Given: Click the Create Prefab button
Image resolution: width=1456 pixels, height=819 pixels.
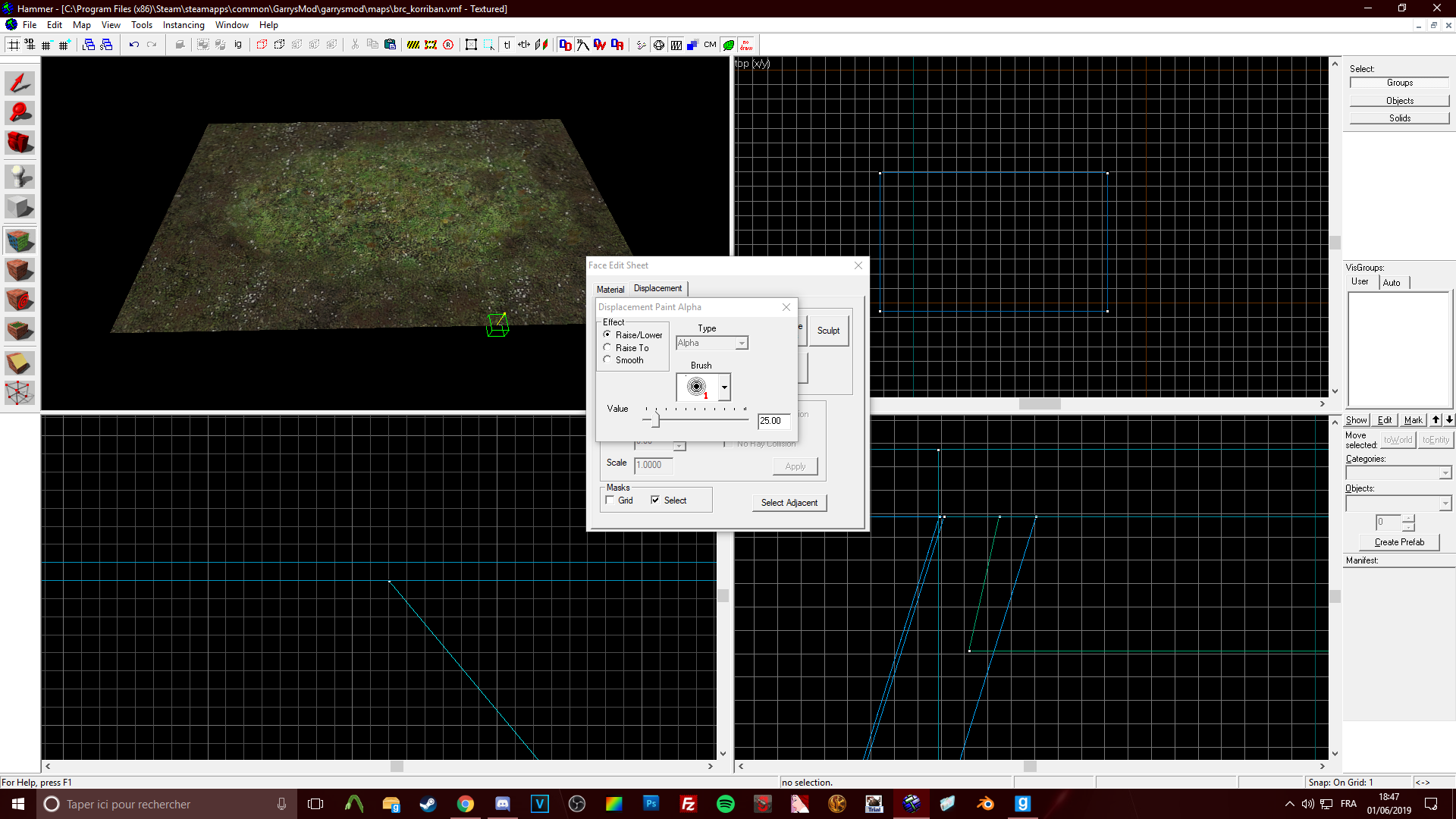Looking at the screenshot, I should pyautogui.click(x=1399, y=542).
